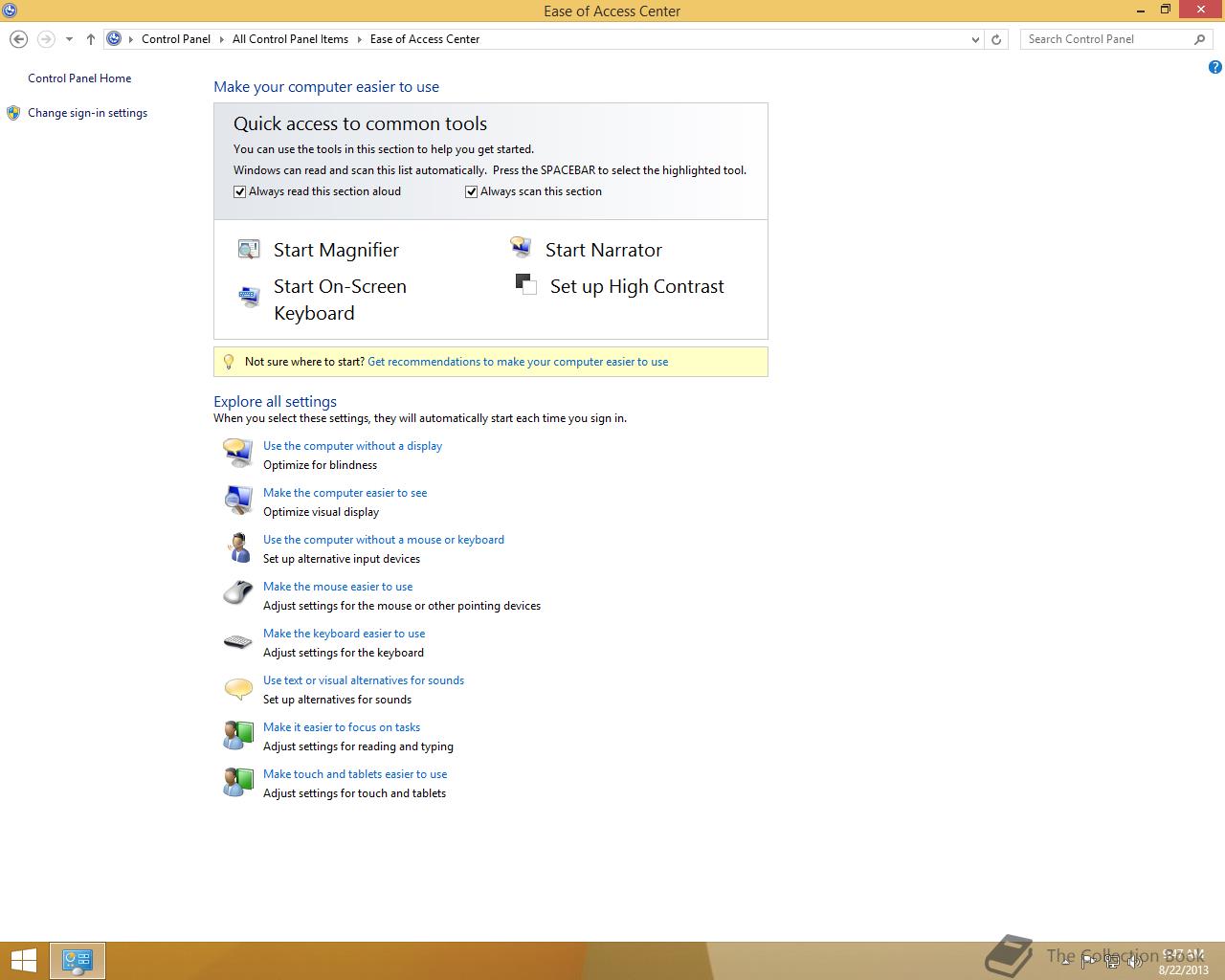This screenshot has width=1225, height=980.
Task: Open Make touch and tablets easier to use
Action: [355, 774]
